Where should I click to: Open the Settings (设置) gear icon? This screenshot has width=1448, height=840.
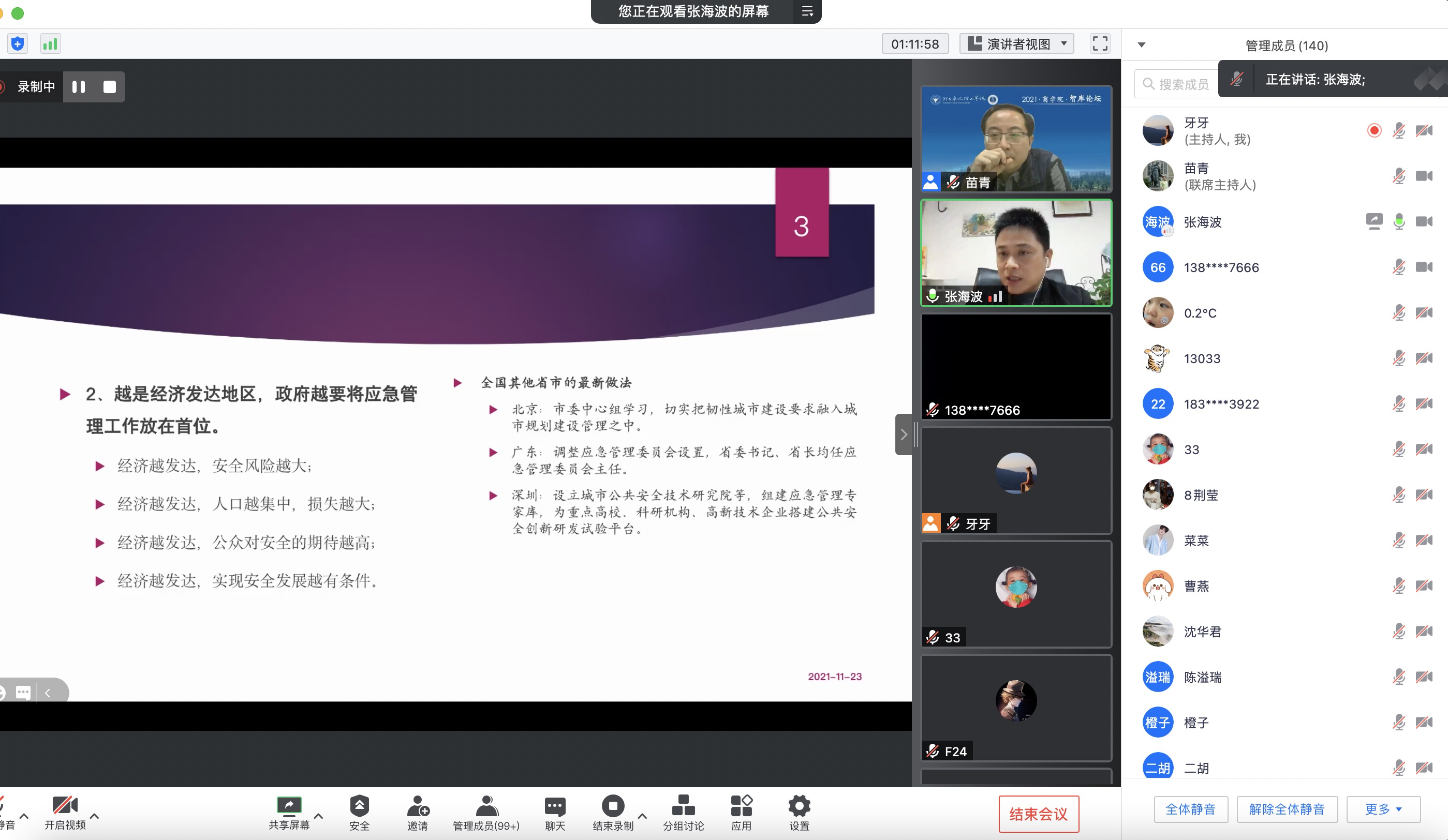tap(799, 805)
